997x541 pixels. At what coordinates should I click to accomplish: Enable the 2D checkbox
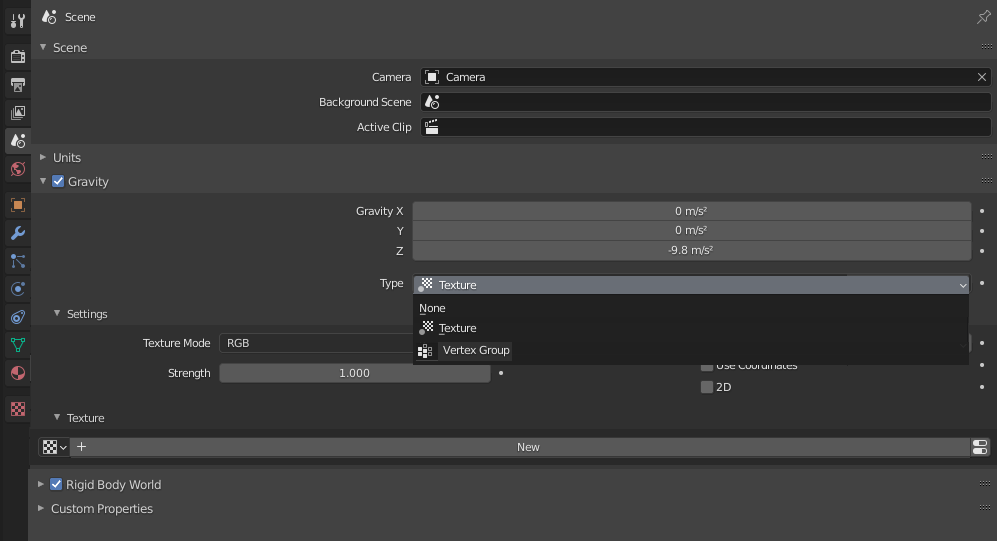click(706, 387)
